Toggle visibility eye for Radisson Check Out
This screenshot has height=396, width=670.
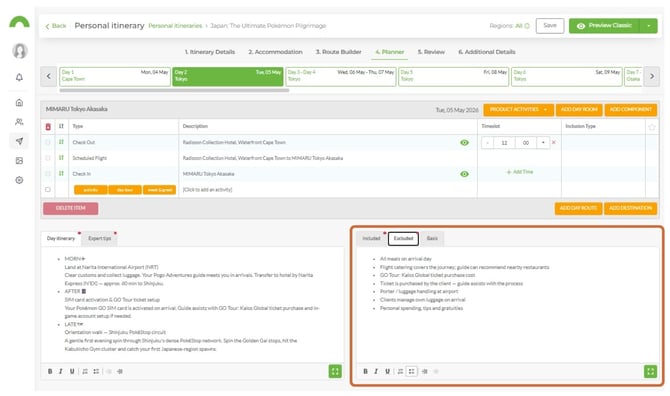tap(464, 142)
